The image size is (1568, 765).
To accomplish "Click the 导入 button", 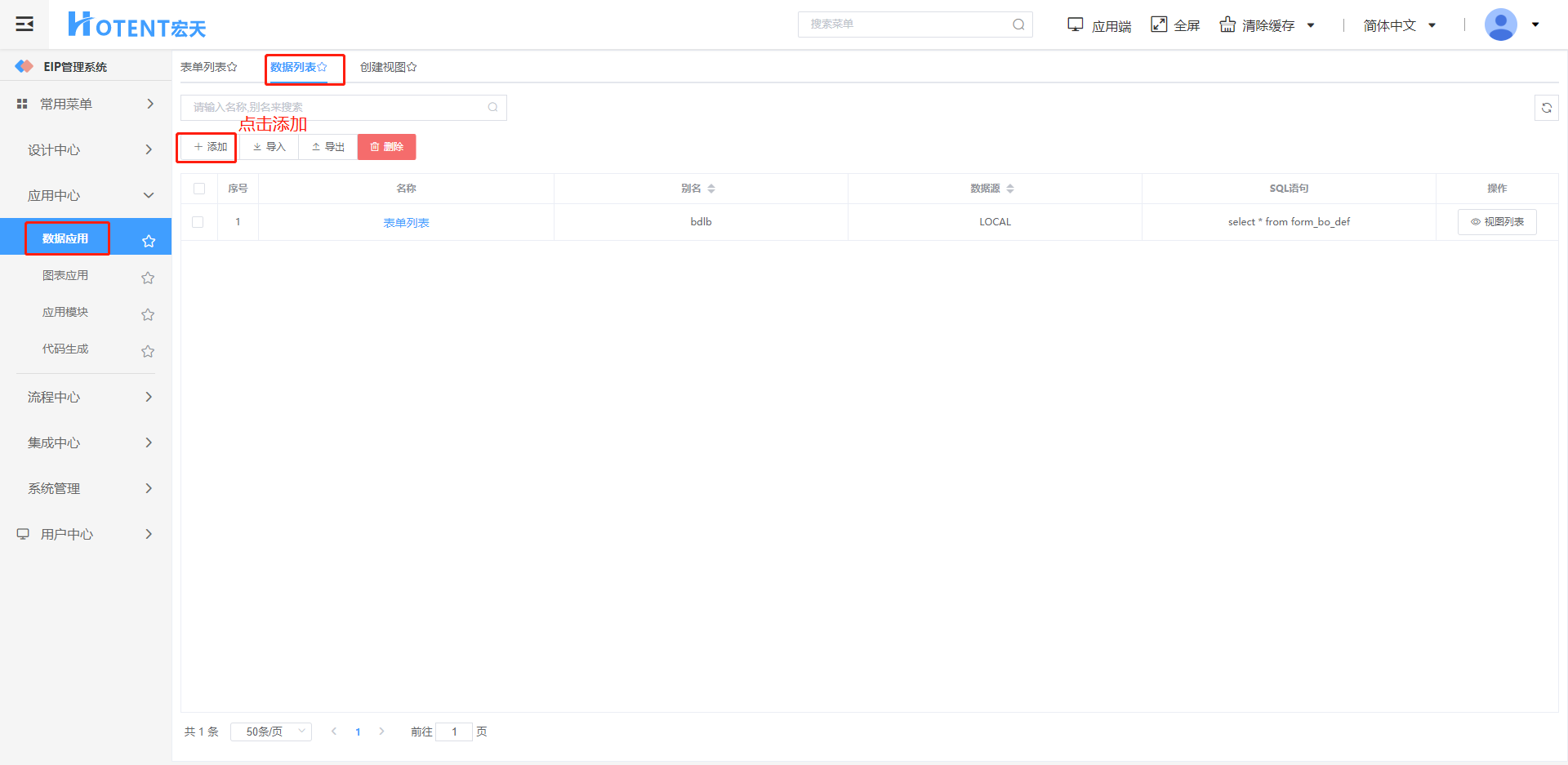I will 269,147.
